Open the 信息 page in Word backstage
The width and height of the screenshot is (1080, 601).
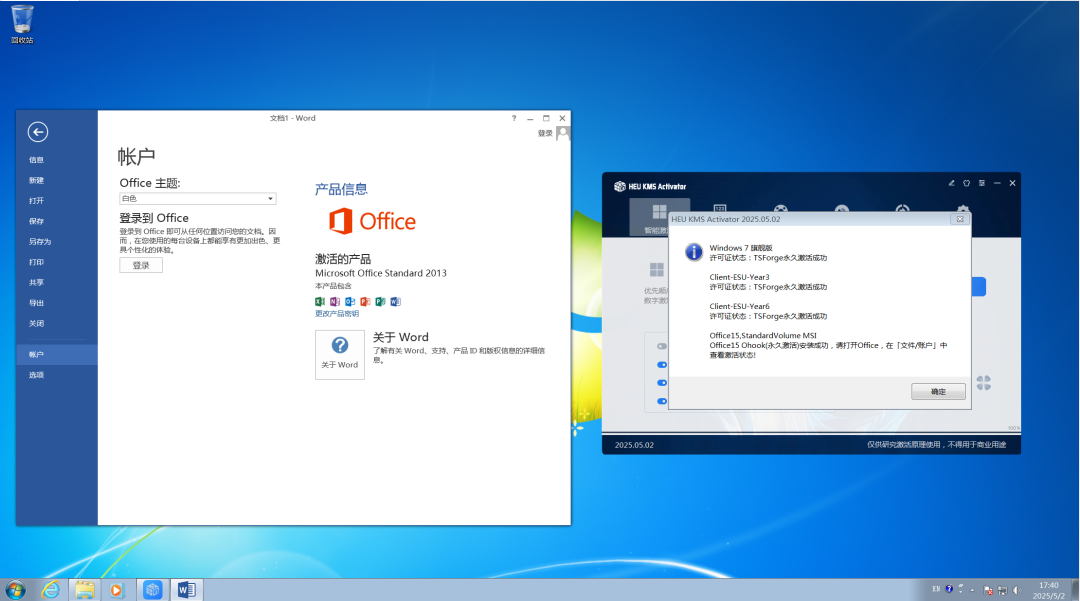[37, 160]
